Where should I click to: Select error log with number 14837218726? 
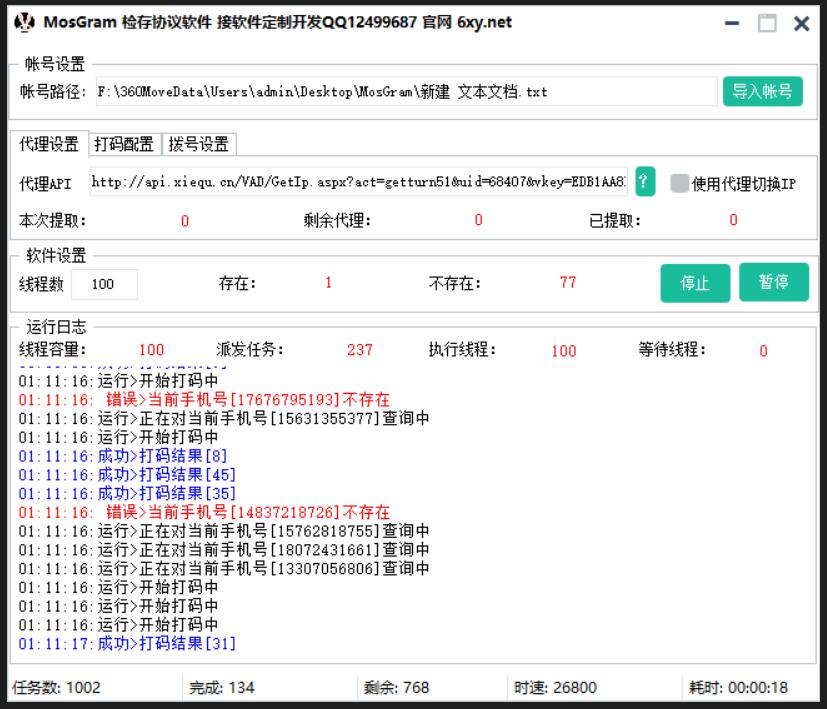(204, 512)
